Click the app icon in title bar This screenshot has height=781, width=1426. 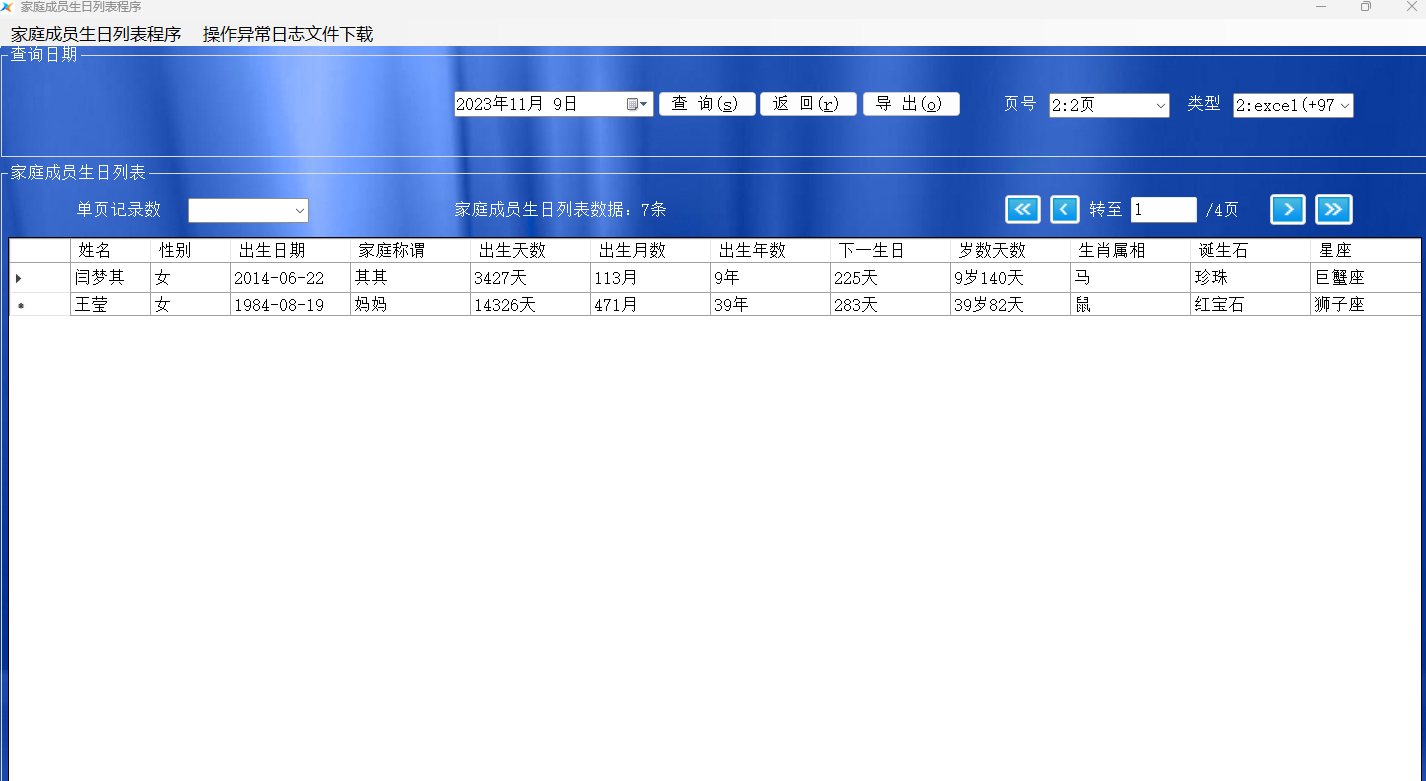7,7
